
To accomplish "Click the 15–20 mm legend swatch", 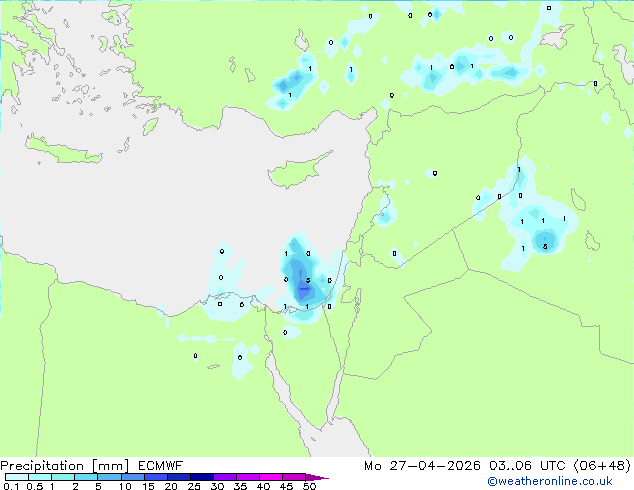I will 155,477.
